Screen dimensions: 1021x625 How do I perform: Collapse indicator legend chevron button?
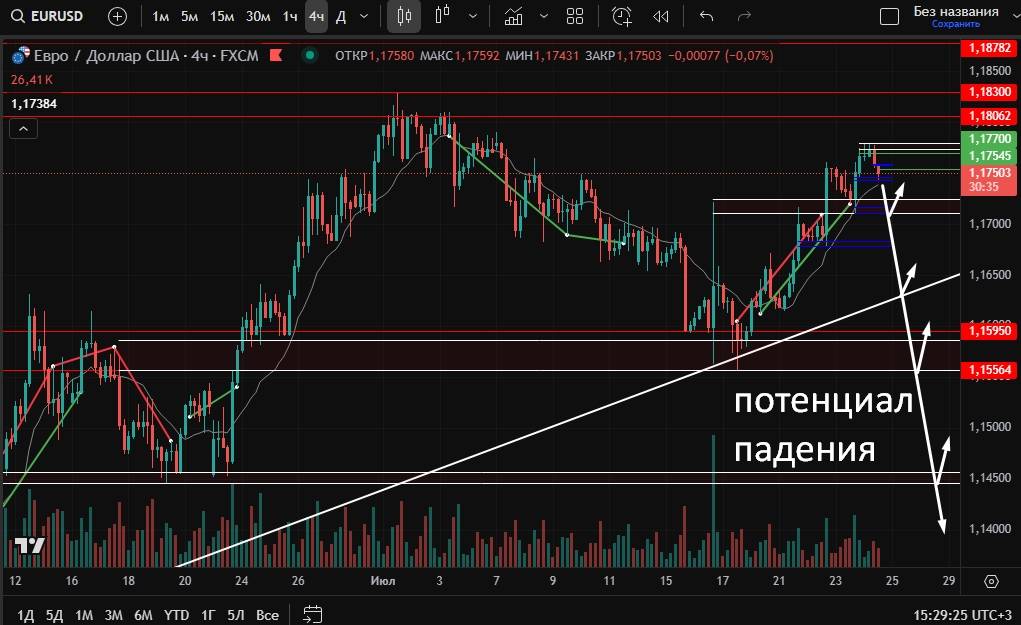tap(23, 129)
